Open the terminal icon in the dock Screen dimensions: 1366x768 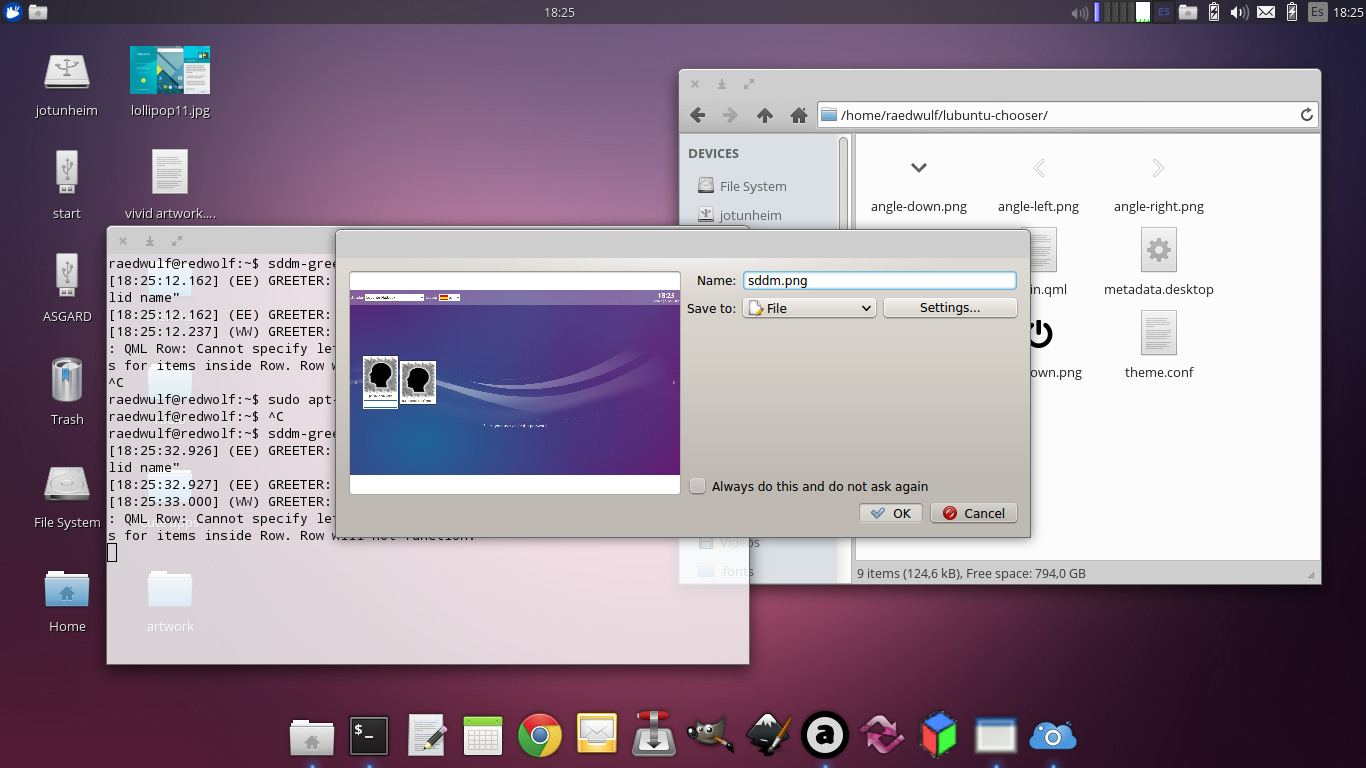[368, 736]
